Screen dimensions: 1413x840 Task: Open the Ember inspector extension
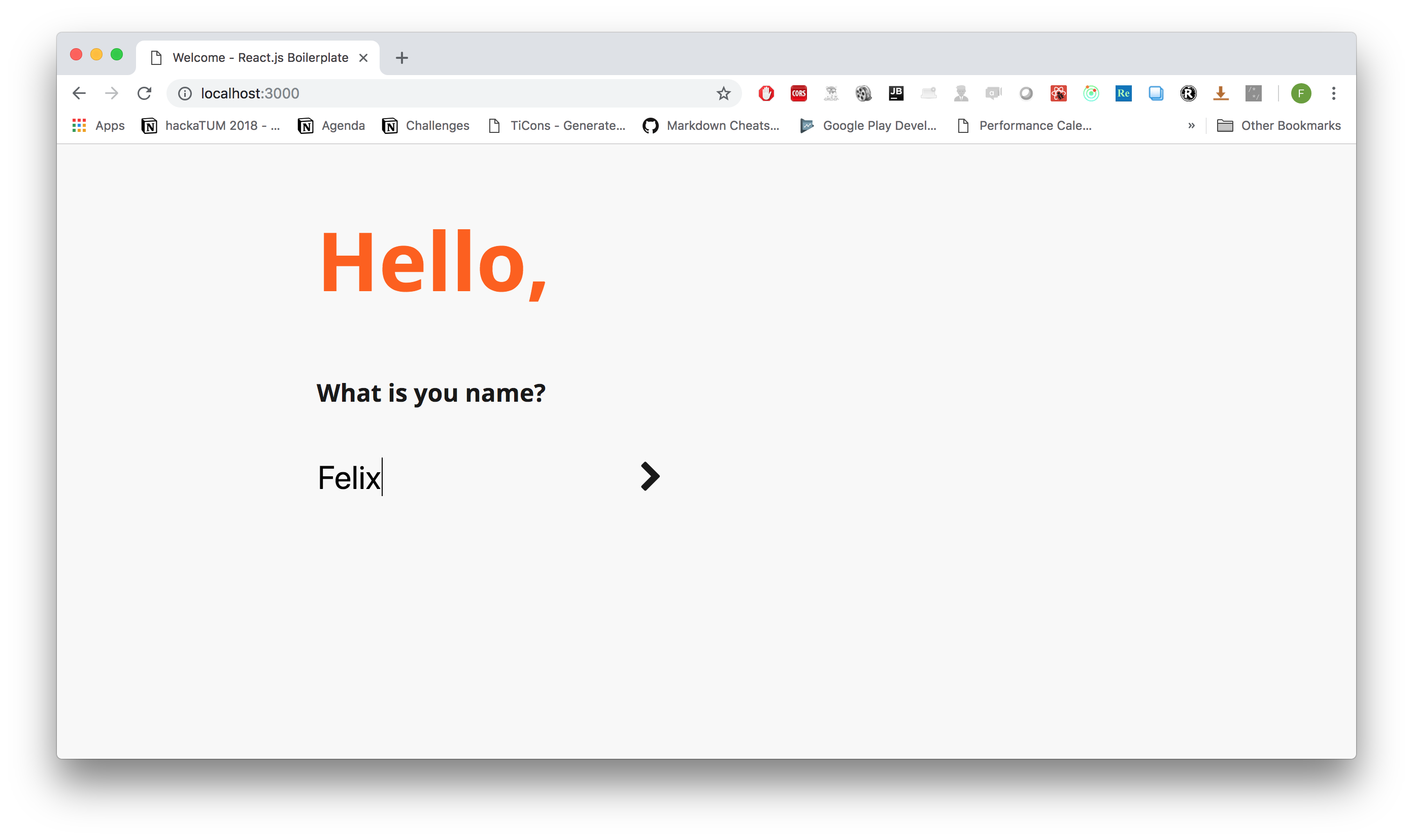(x=831, y=93)
